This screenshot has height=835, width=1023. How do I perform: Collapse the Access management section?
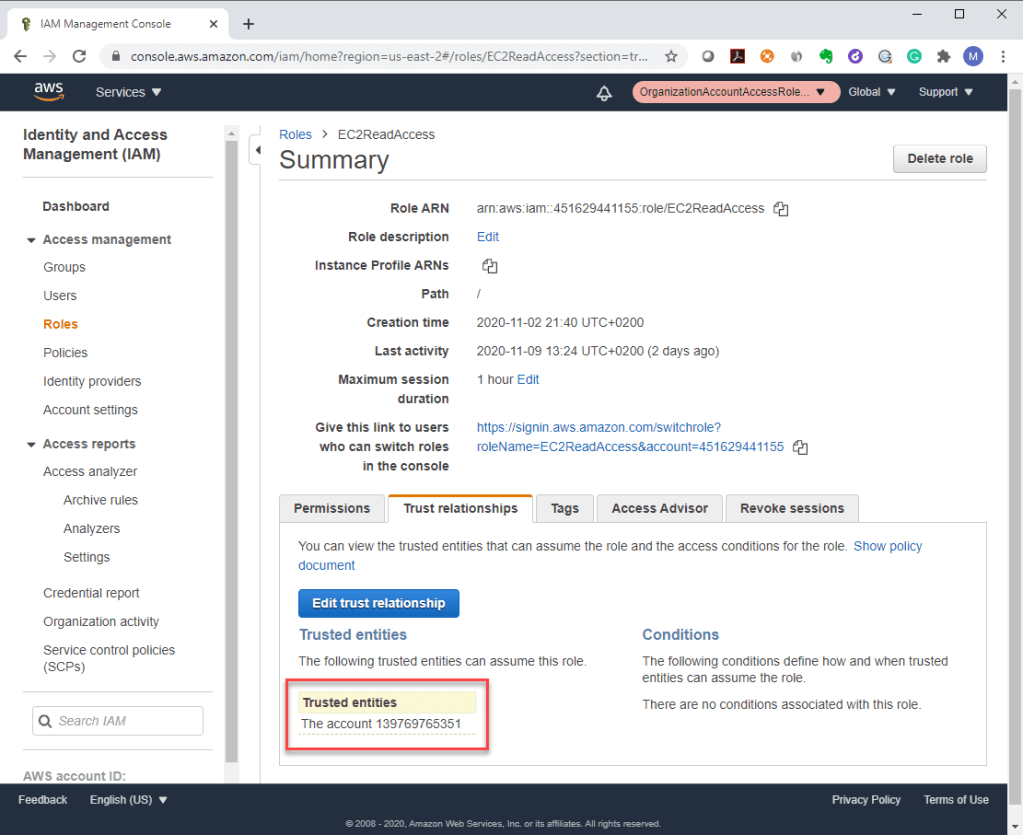point(32,240)
